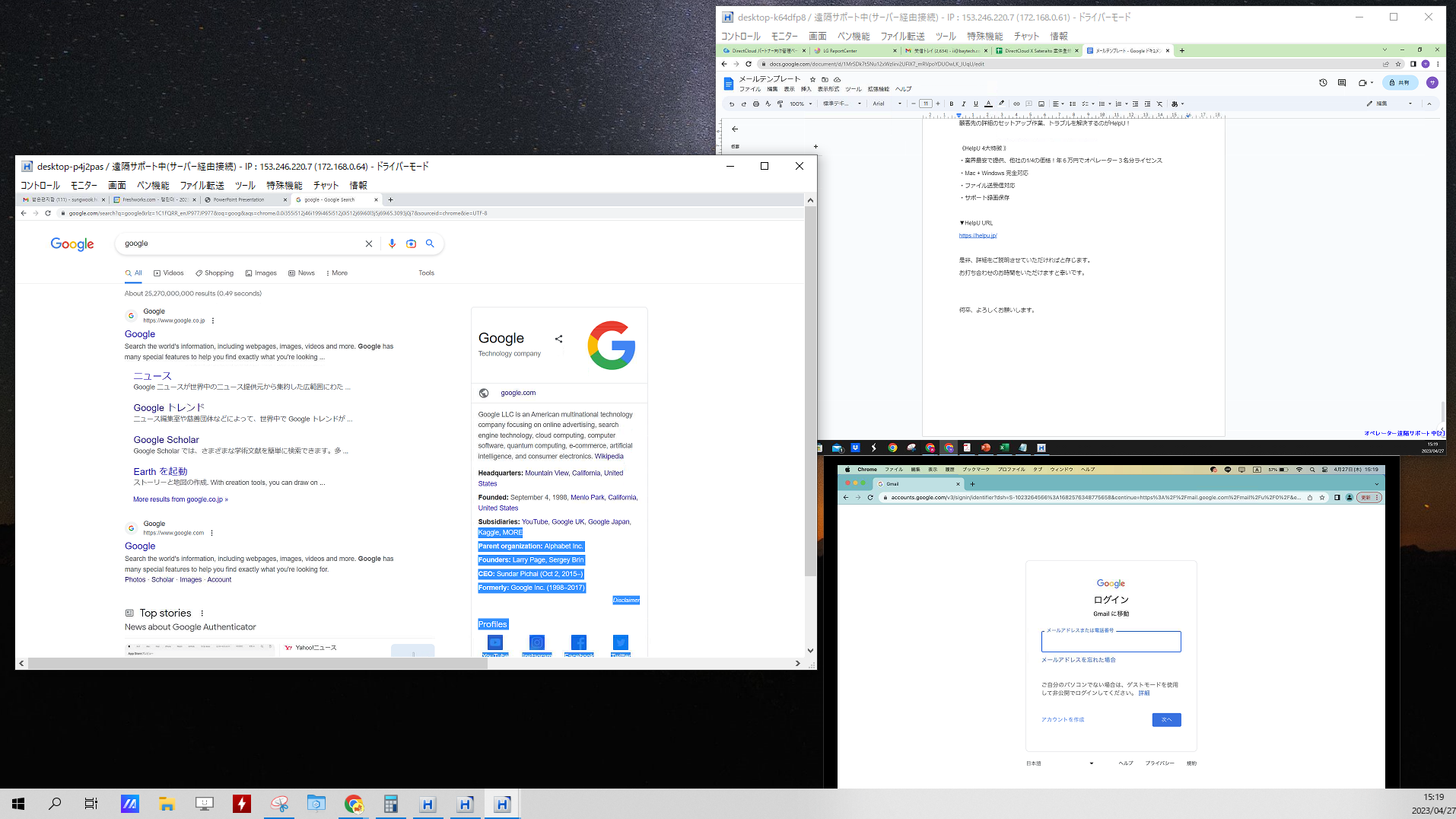Viewport: 1456px width, 819px height.
Task: Open ブックマーク menu in the Mac Chrome menu bar
Action: (x=976, y=470)
